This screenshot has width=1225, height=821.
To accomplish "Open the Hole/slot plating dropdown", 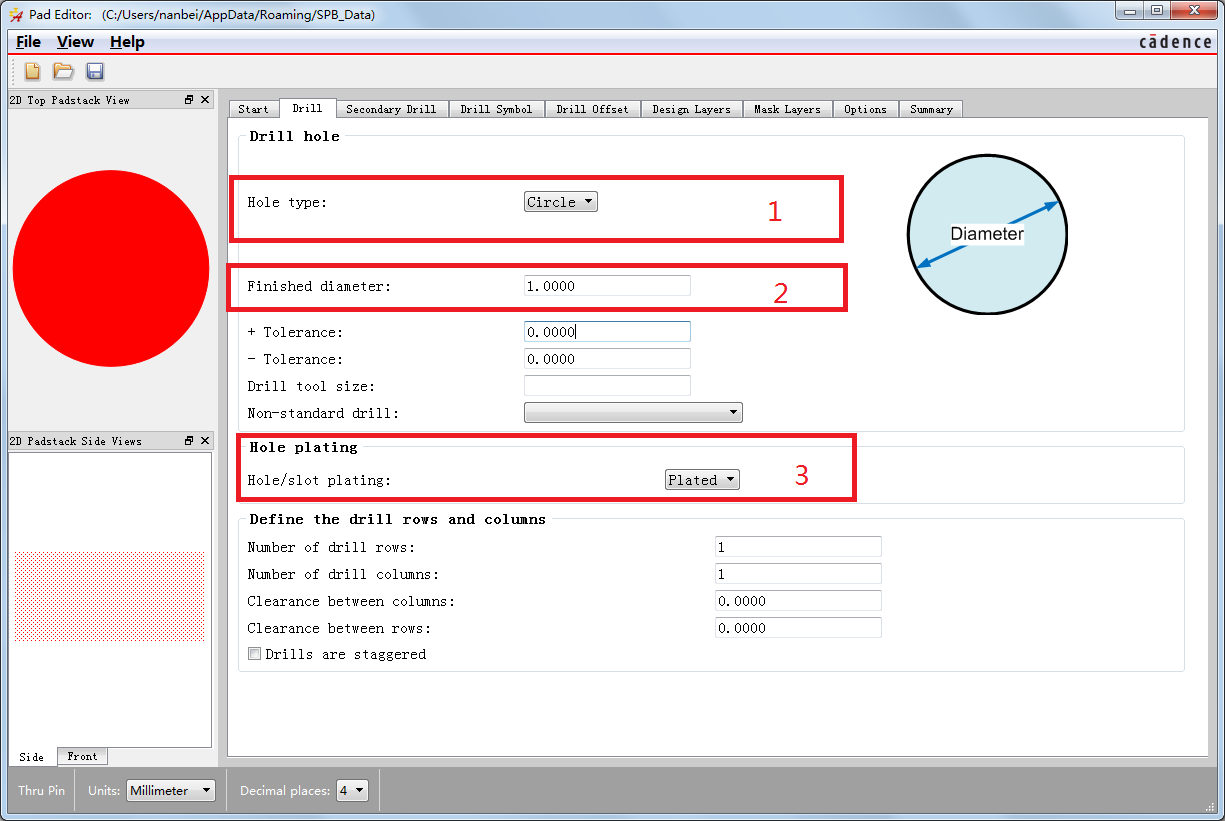I will (702, 480).
